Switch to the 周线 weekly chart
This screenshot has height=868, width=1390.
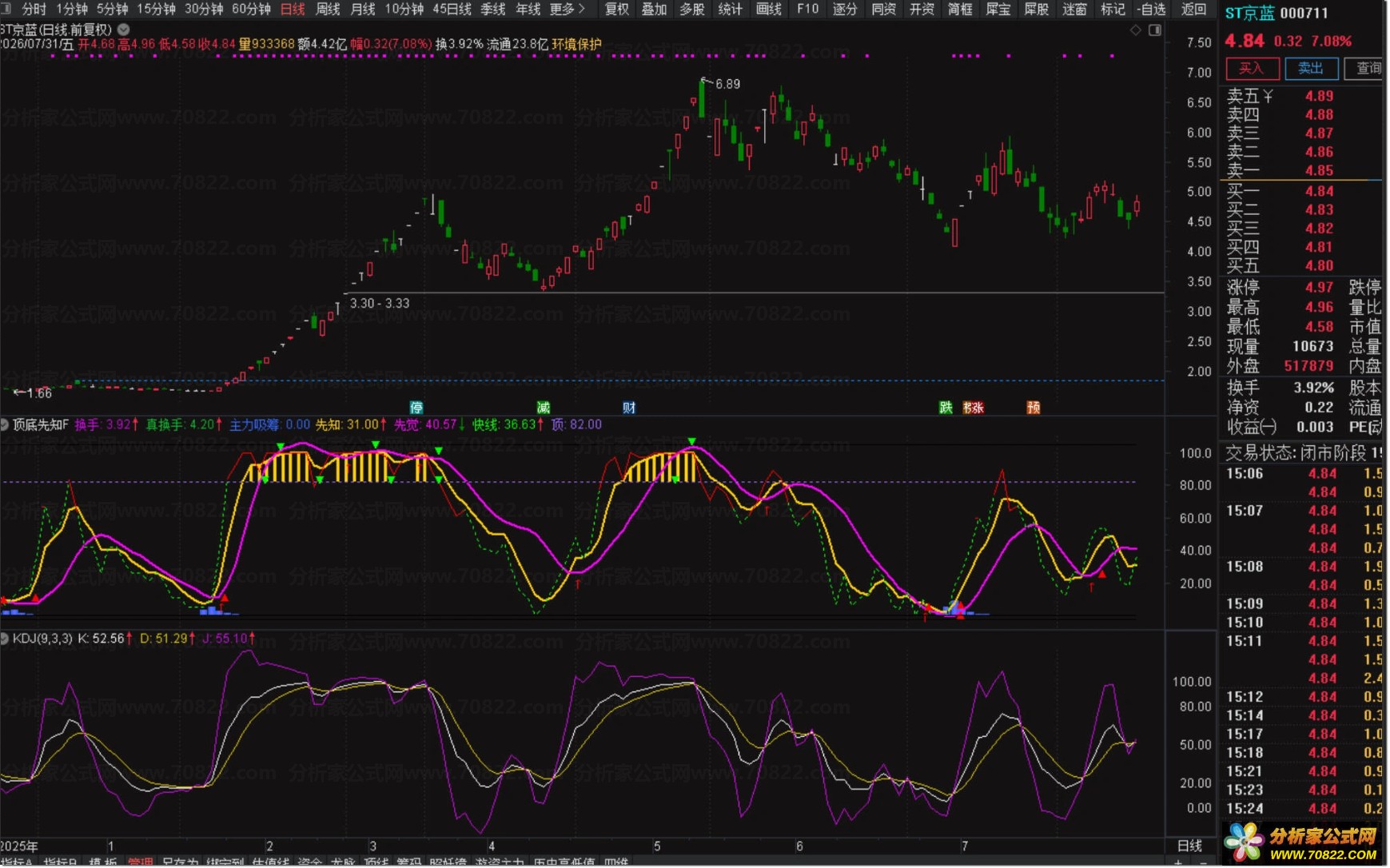(x=328, y=9)
